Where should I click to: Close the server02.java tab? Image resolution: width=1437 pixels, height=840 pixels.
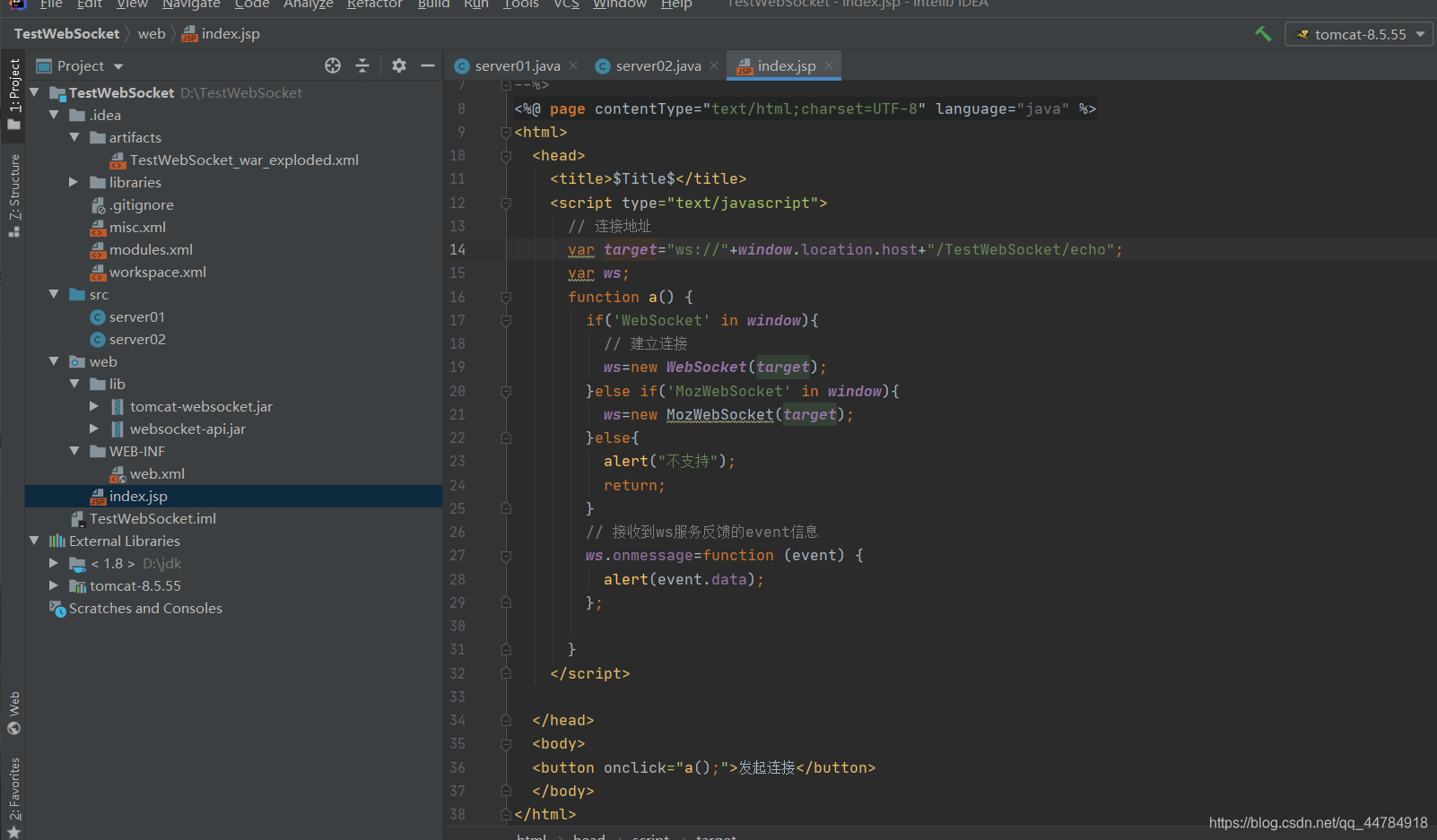(714, 65)
